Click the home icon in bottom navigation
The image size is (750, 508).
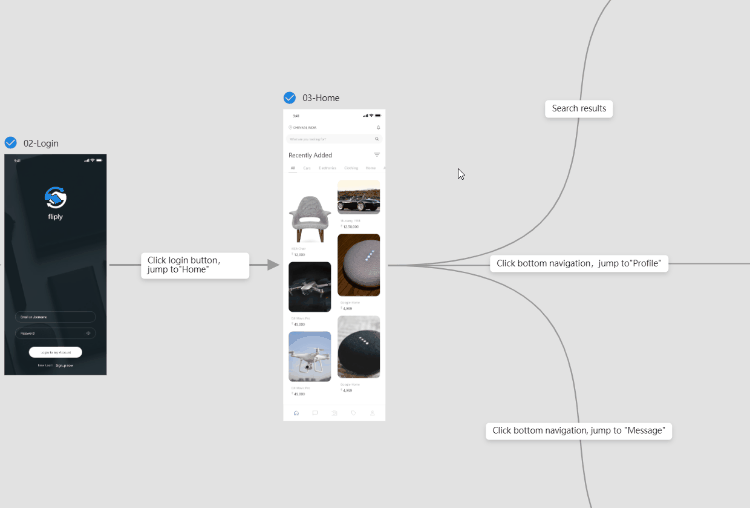[x=296, y=412]
